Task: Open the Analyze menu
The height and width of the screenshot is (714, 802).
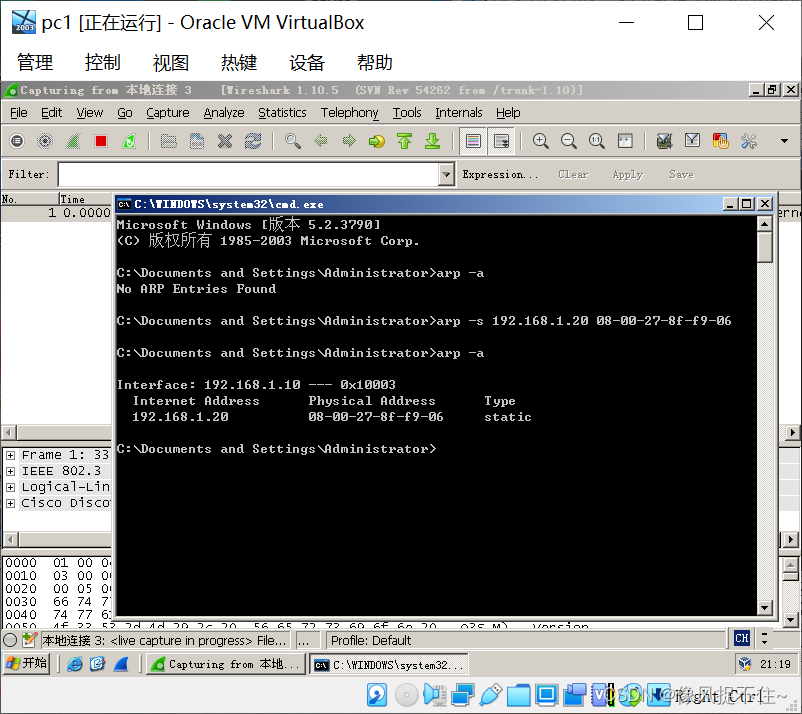Action: coord(224,113)
